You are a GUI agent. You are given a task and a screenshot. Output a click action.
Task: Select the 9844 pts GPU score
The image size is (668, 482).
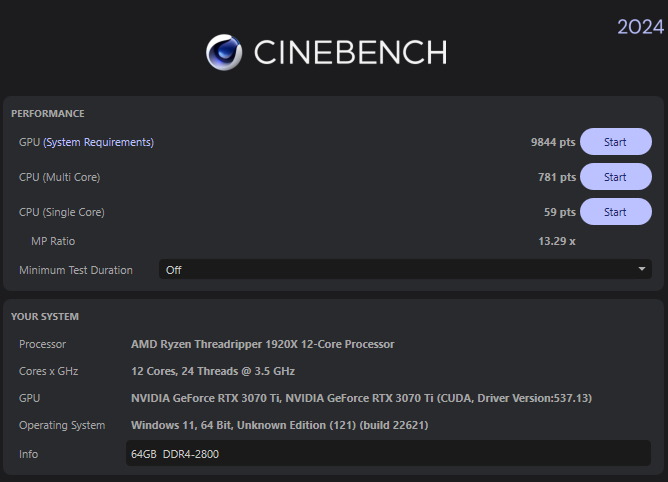pyautogui.click(x=553, y=142)
